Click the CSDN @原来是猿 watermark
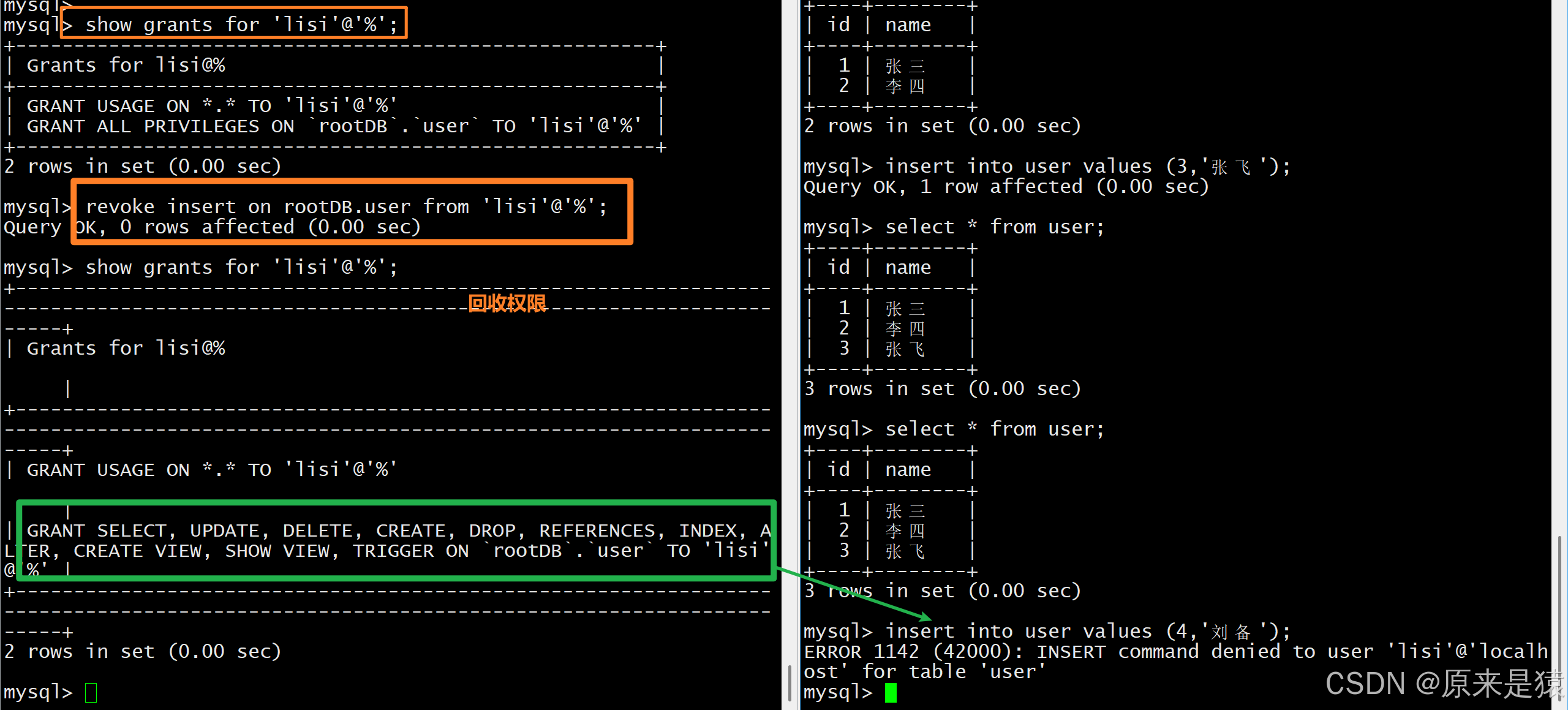Screen dimensions: 1568x710 pyautogui.click(x=1444, y=684)
